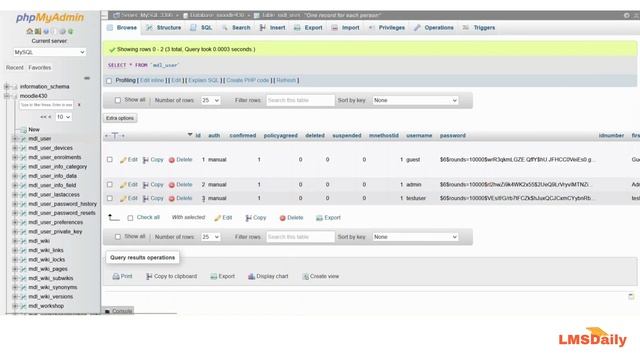
Task: Open the top Sort by key dropdown
Action: click(415, 100)
